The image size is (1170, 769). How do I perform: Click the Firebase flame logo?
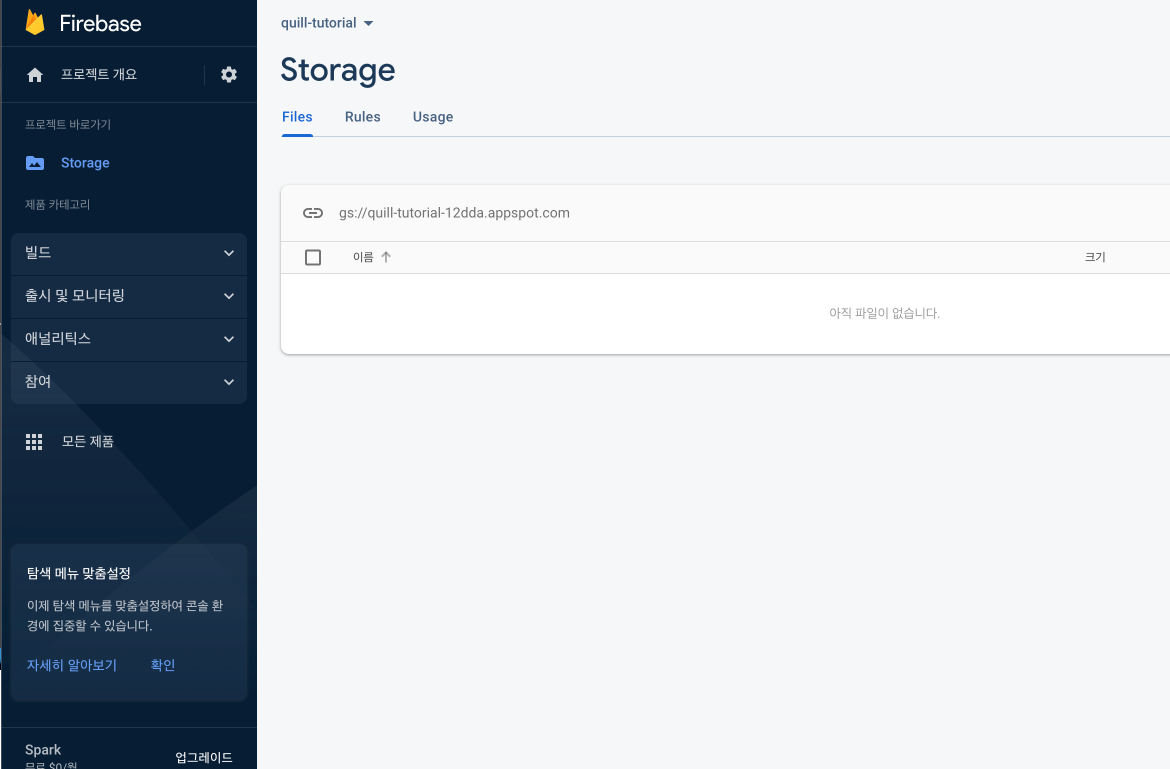point(35,22)
